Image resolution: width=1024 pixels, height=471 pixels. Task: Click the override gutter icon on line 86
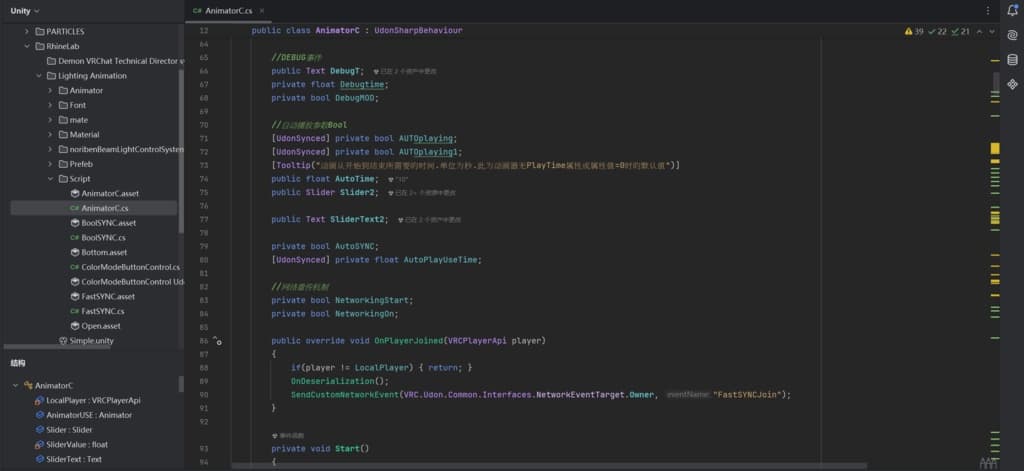click(x=217, y=340)
